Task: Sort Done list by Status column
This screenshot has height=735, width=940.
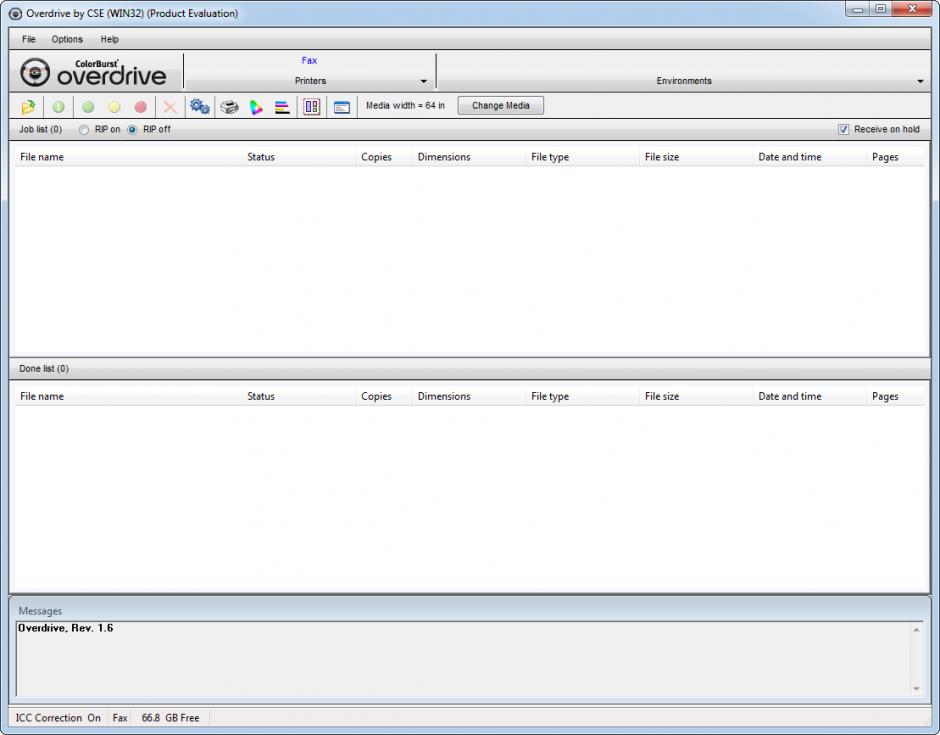Action: click(299, 396)
